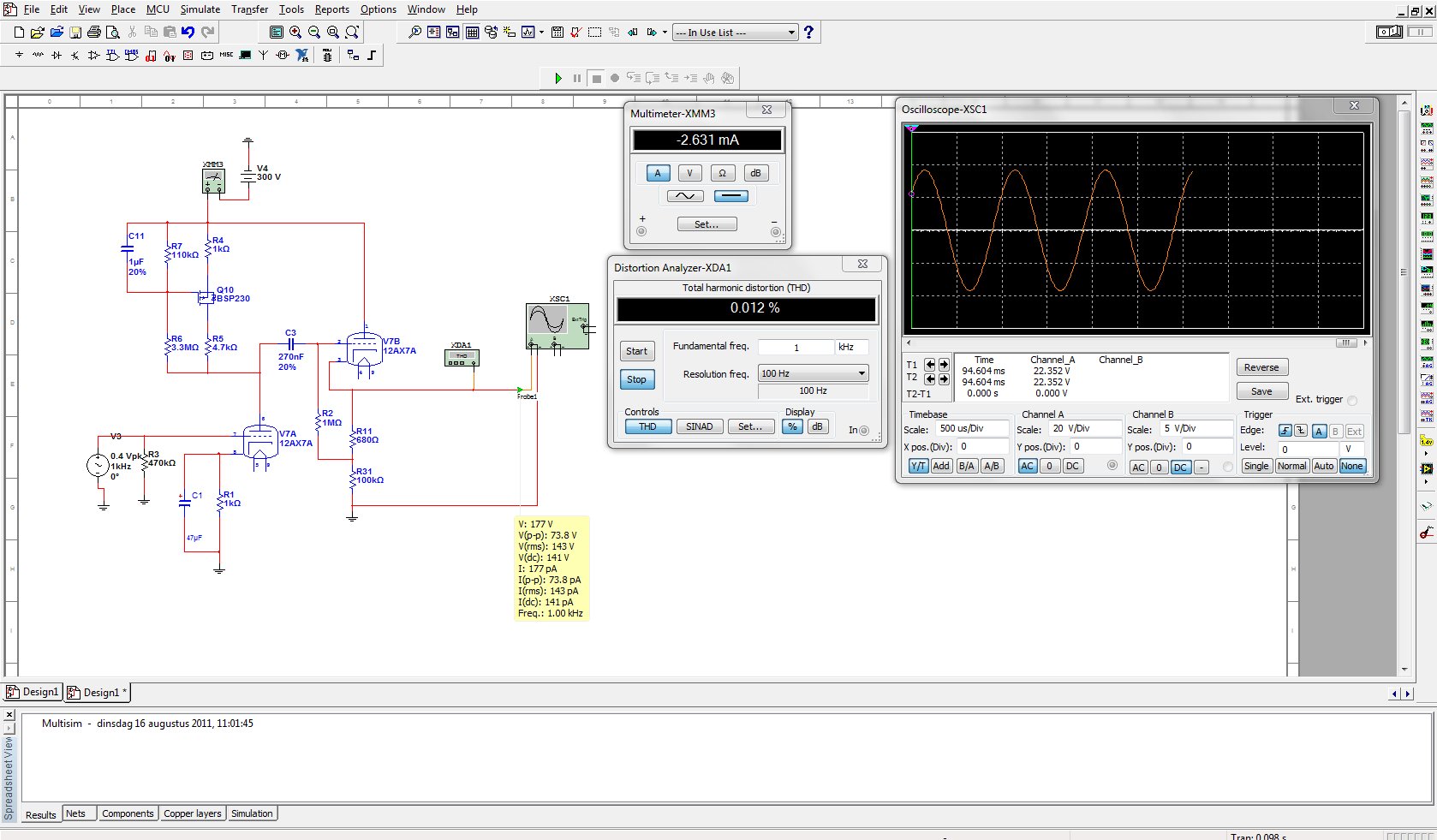Click the Undo arrow icon
The image size is (1437, 840).
click(188, 33)
